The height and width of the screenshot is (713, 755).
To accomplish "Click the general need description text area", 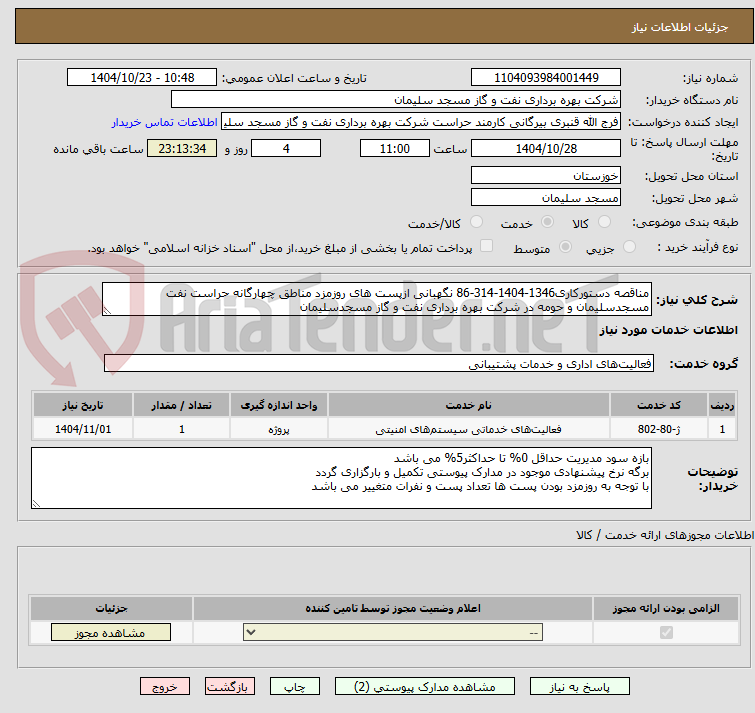I will [377, 299].
